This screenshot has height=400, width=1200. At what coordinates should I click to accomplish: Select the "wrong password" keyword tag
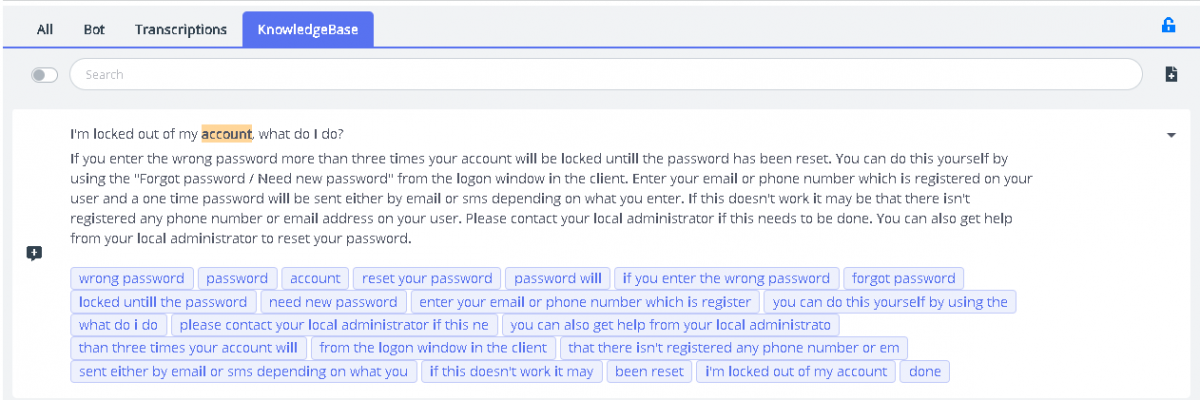tap(132, 278)
